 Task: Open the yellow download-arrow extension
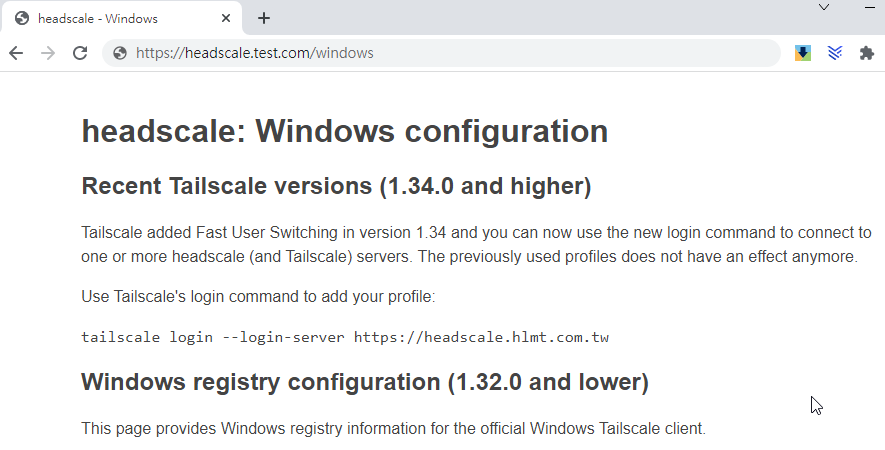[803, 53]
